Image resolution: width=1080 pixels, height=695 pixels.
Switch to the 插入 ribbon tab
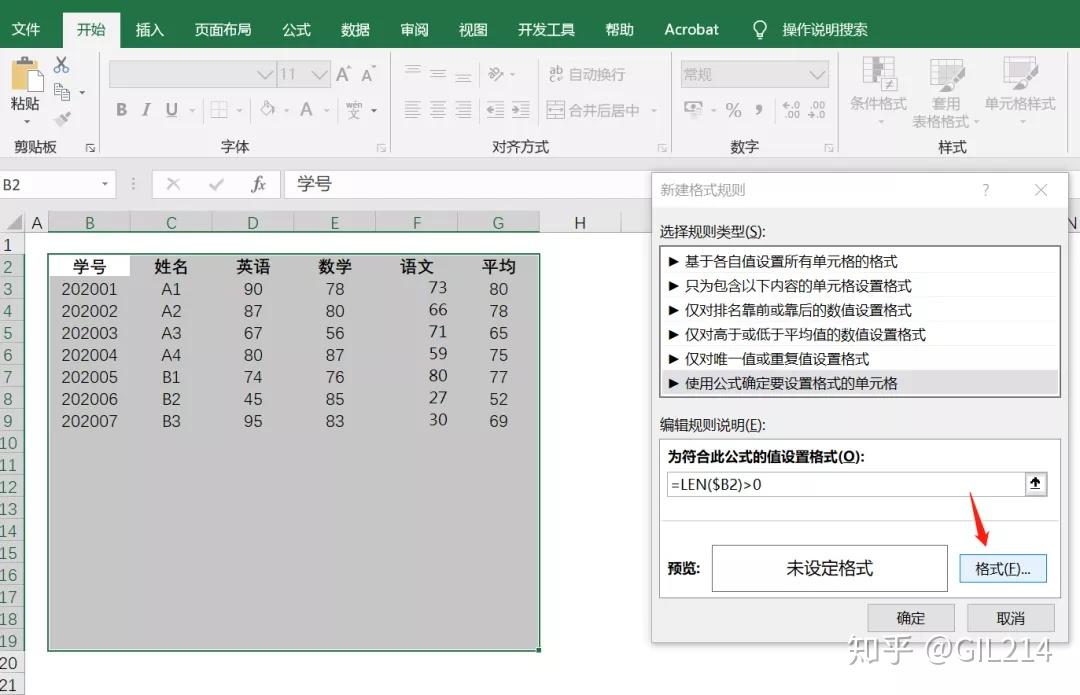149,30
